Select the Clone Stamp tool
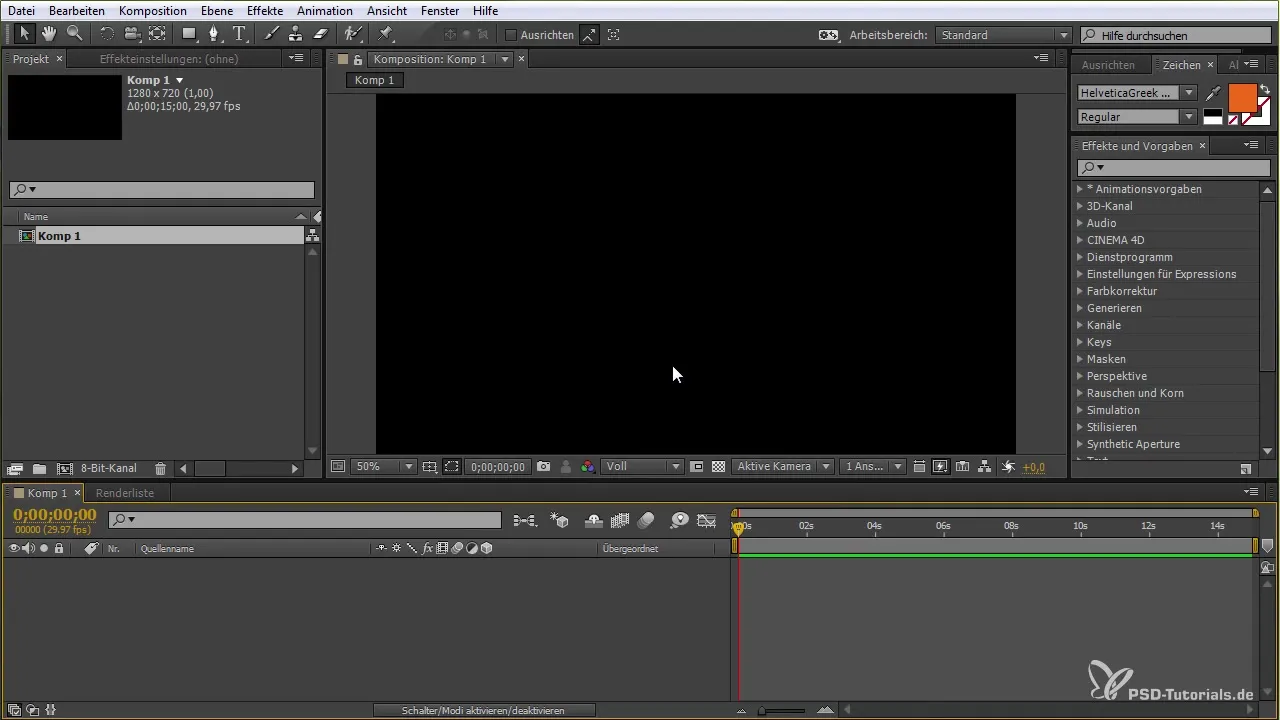This screenshot has width=1280, height=720. (x=296, y=34)
